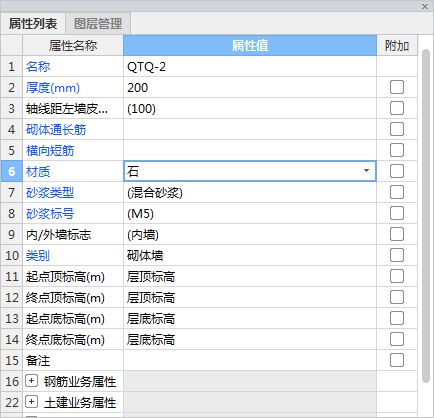Tick the 附加 checkbox for 终点顶标高(m)
434x418 pixels.
point(397,297)
